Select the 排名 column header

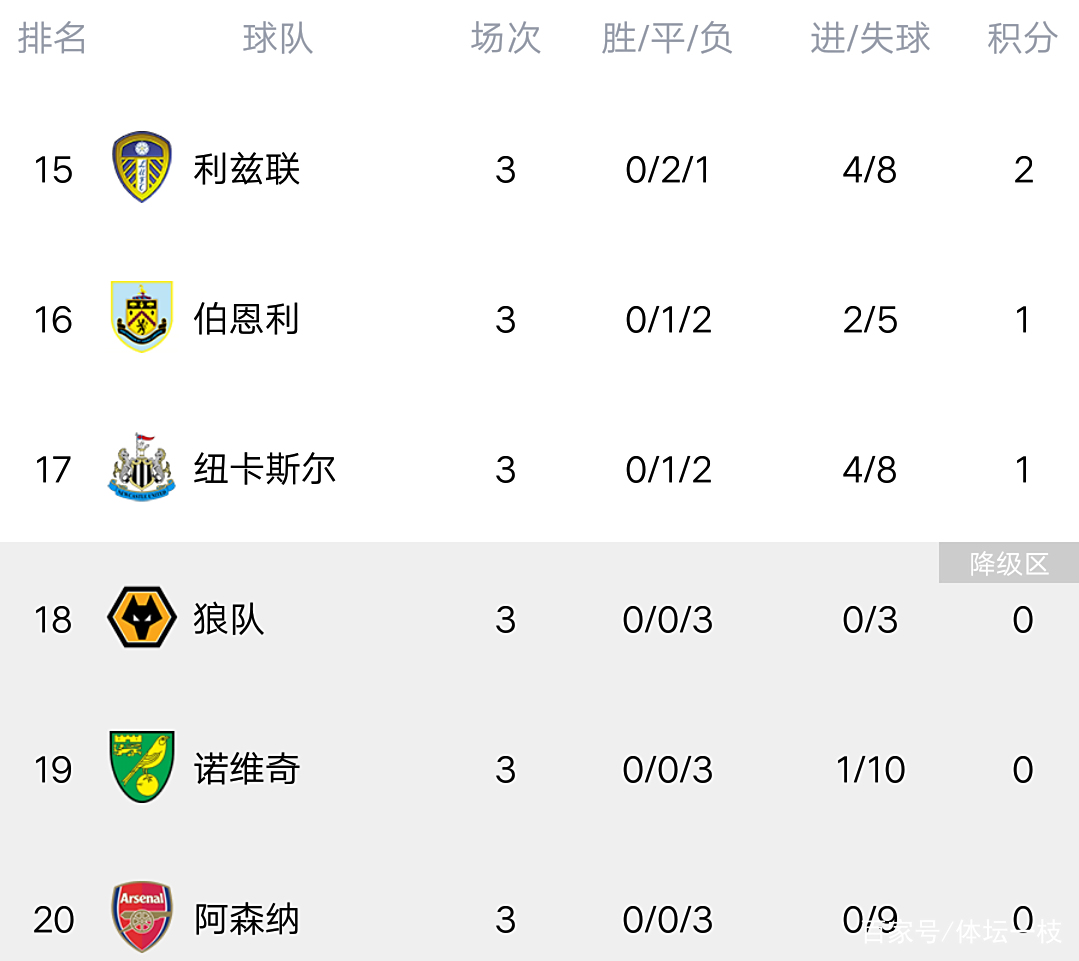tap(53, 39)
